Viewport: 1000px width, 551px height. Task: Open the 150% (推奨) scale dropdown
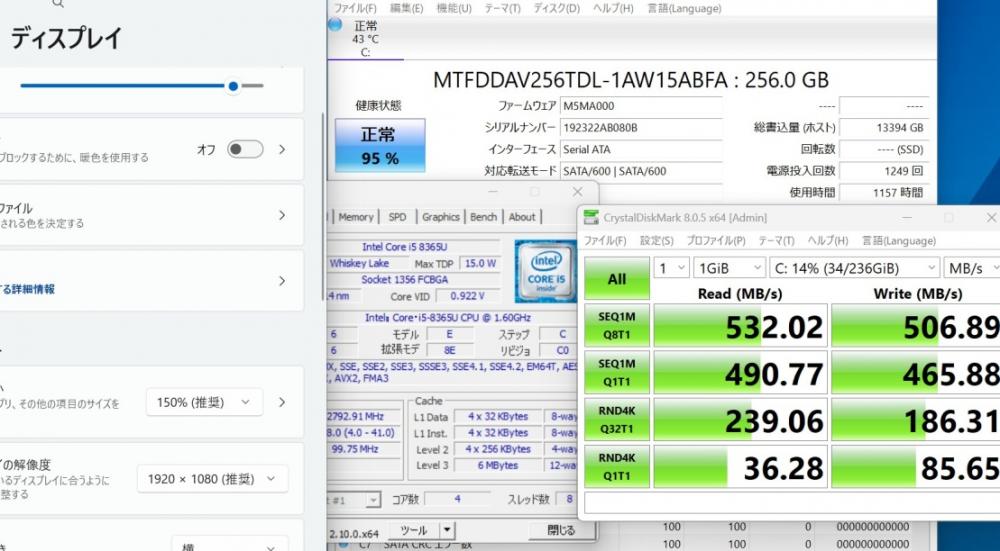(x=204, y=402)
